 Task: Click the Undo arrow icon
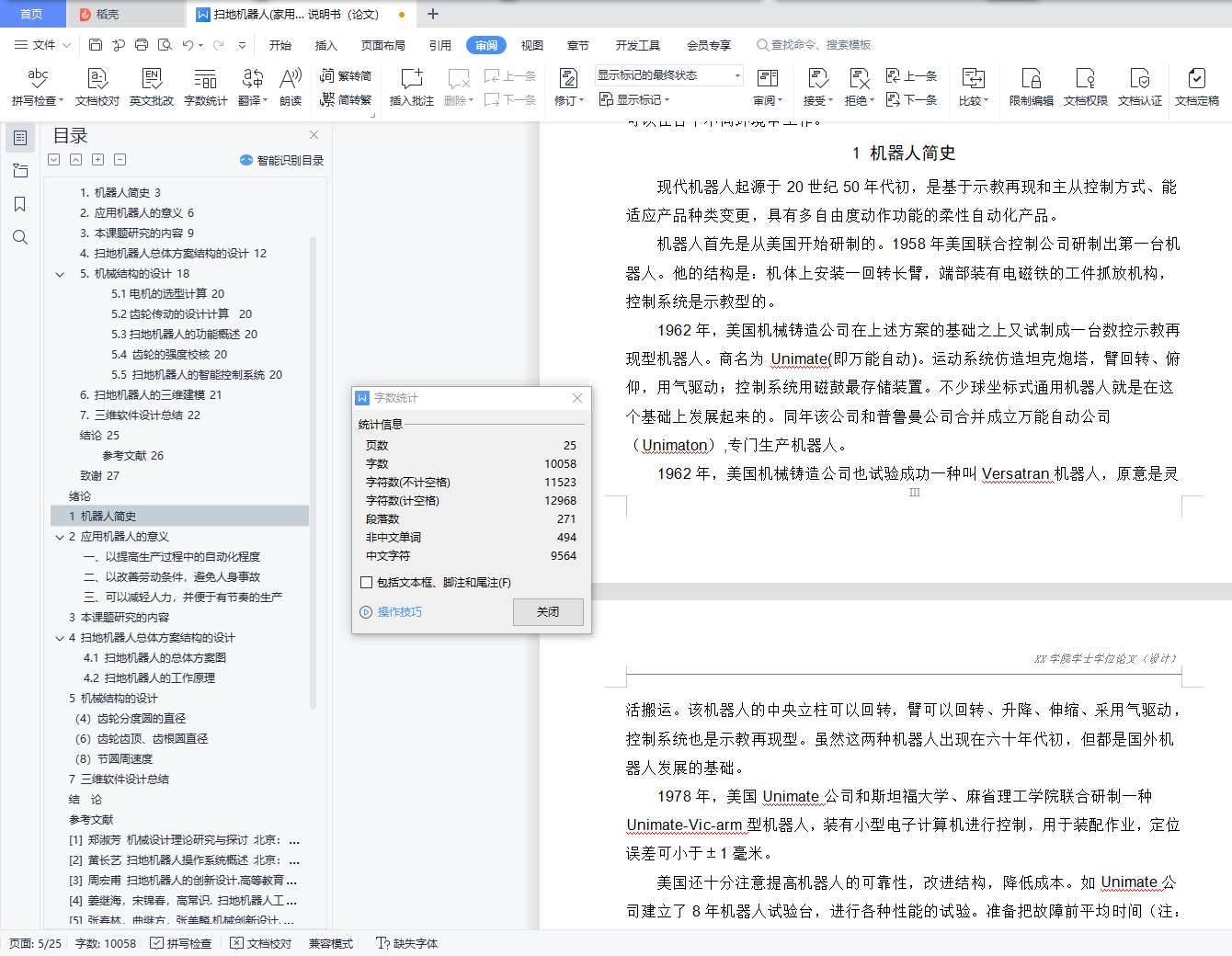188,45
